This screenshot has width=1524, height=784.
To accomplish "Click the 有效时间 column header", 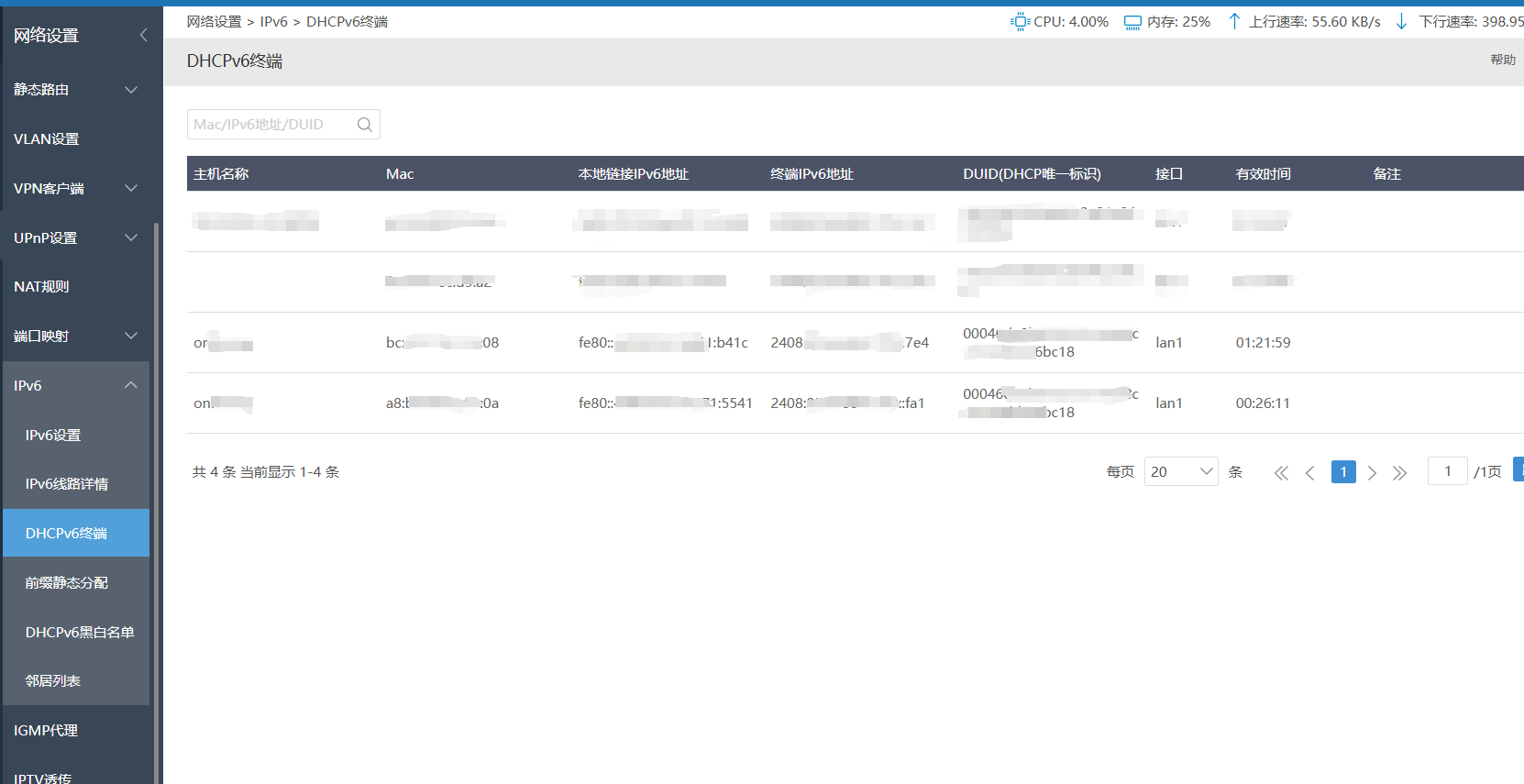I will 1263,173.
